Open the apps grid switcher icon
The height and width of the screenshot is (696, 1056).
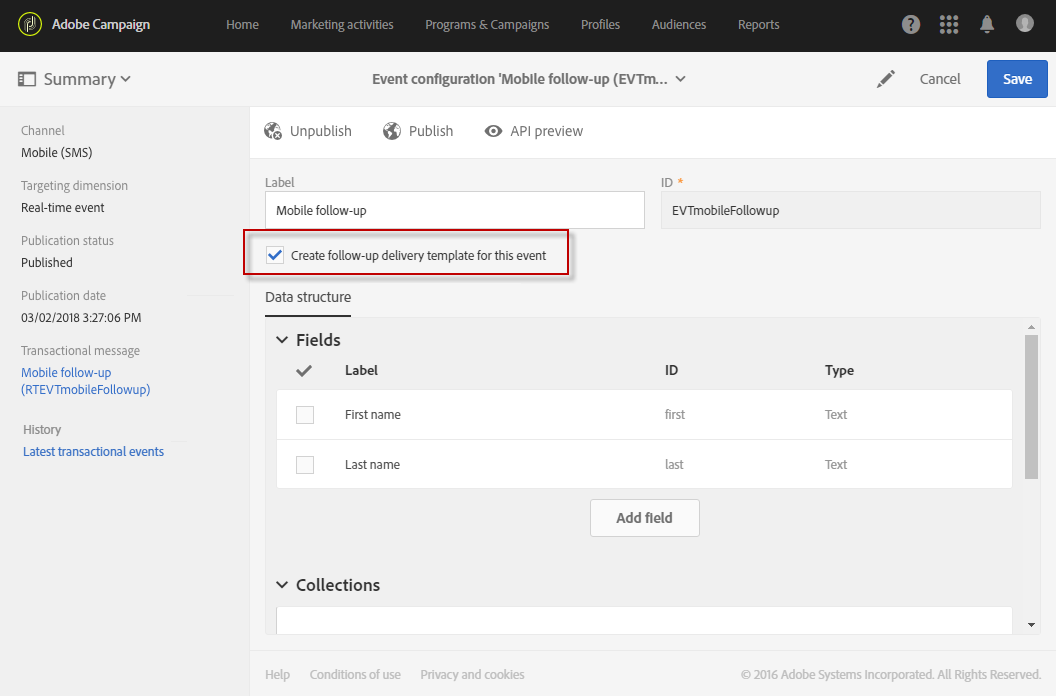click(949, 25)
